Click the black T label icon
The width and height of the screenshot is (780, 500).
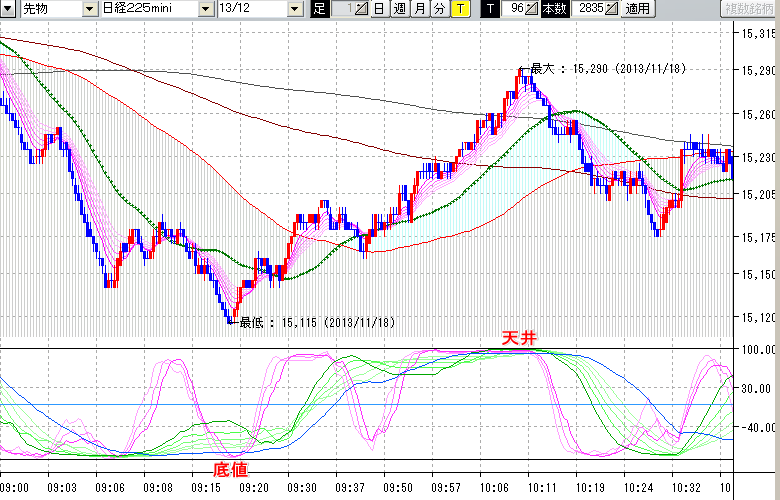[490, 9]
